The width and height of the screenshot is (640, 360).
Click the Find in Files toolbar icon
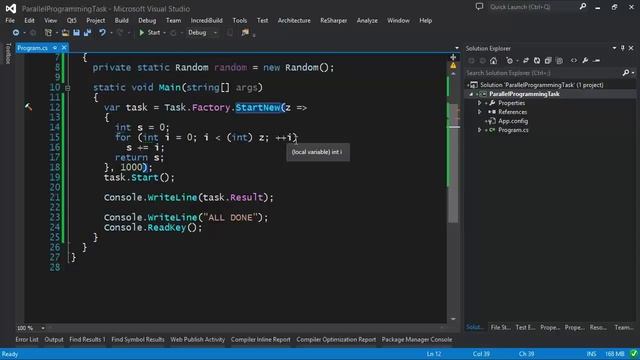click(245, 33)
